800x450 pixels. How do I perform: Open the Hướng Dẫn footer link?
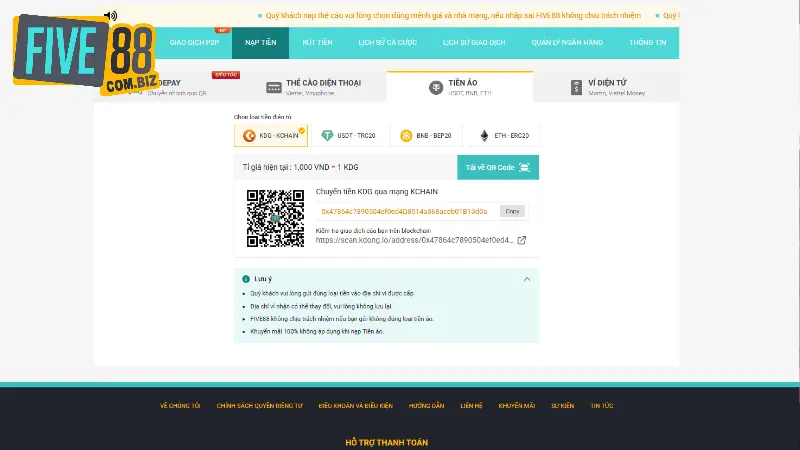427,406
